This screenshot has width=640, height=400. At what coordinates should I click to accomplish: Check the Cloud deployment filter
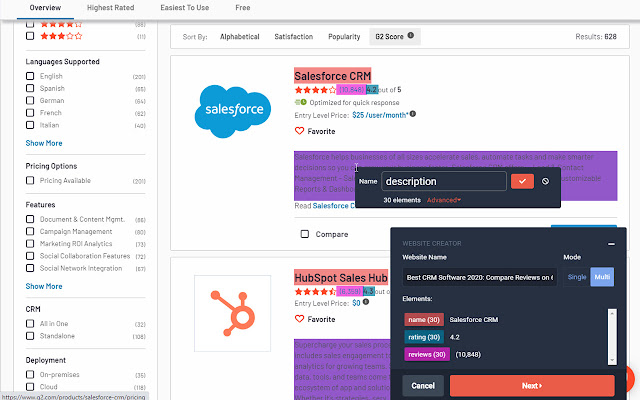(x=30, y=387)
